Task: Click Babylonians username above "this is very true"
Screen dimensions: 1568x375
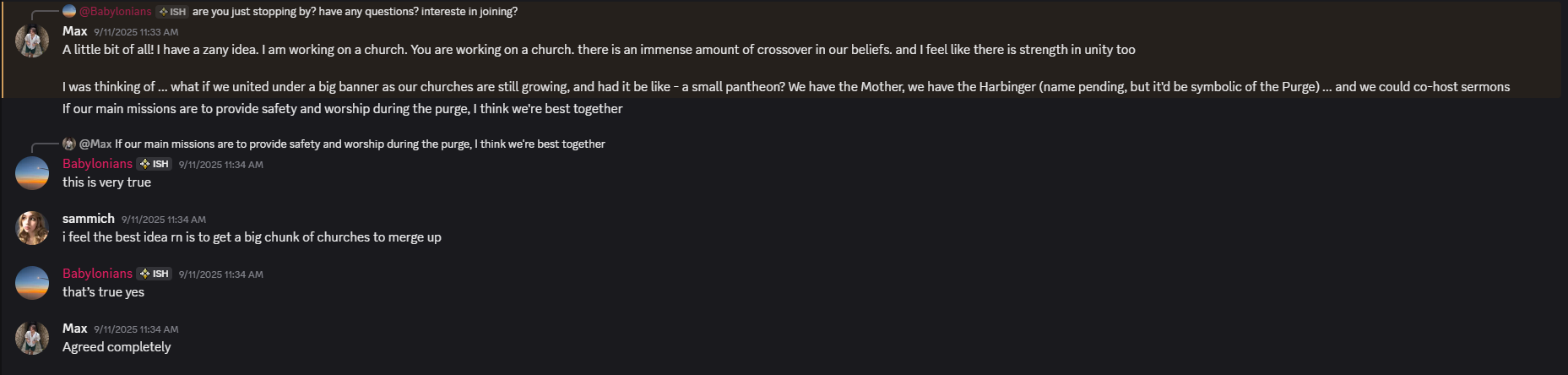Action: [x=97, y=164]
